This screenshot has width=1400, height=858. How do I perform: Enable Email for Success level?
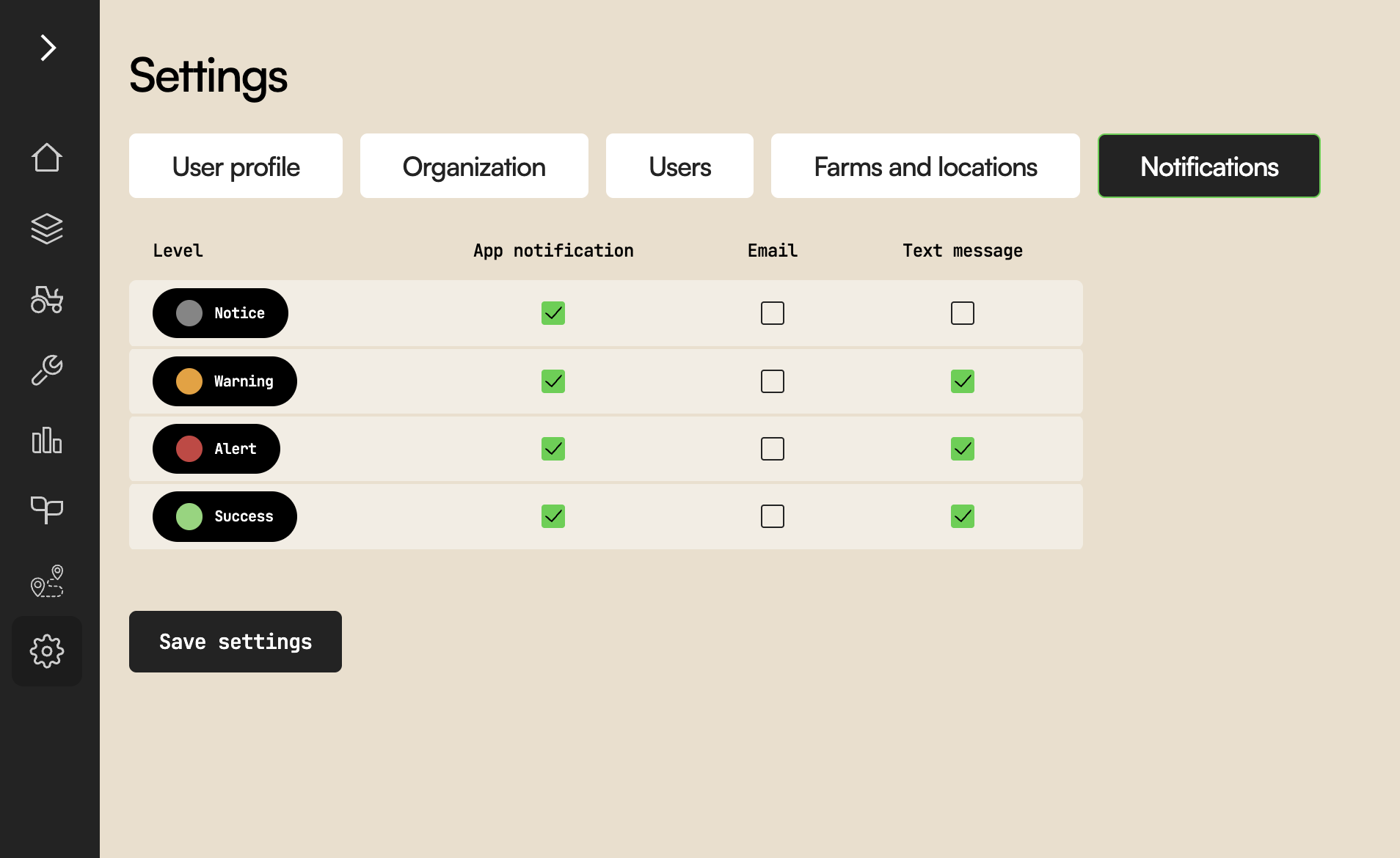coord(773,516)
